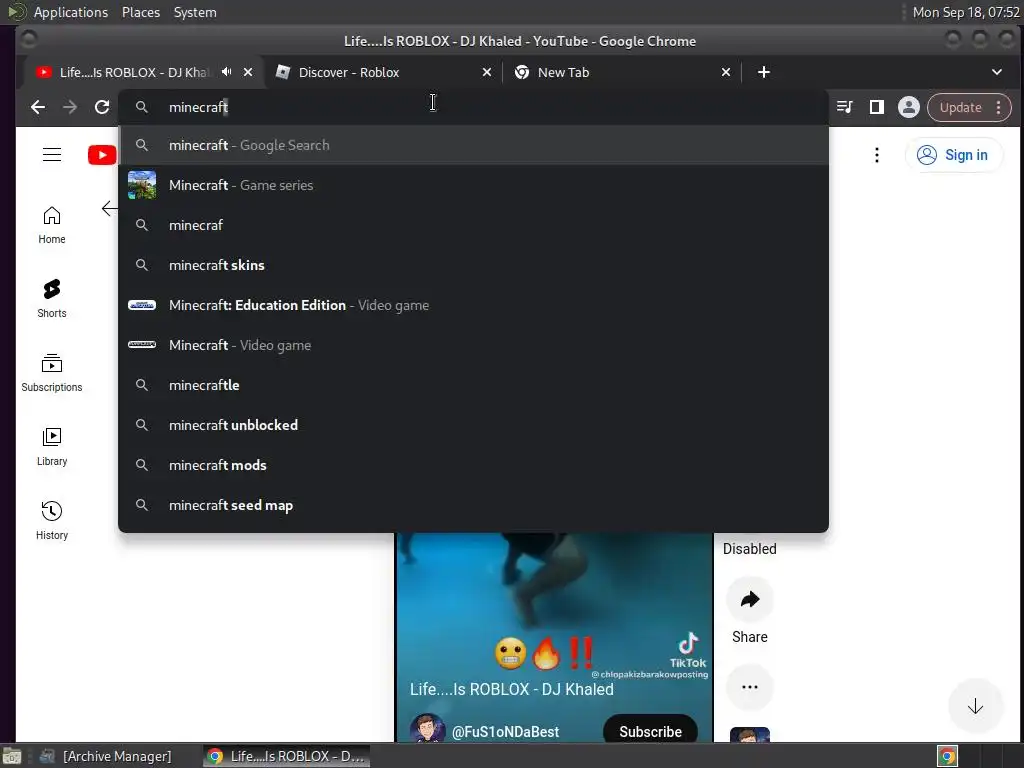Click the Sign in button

pos(953,155)
